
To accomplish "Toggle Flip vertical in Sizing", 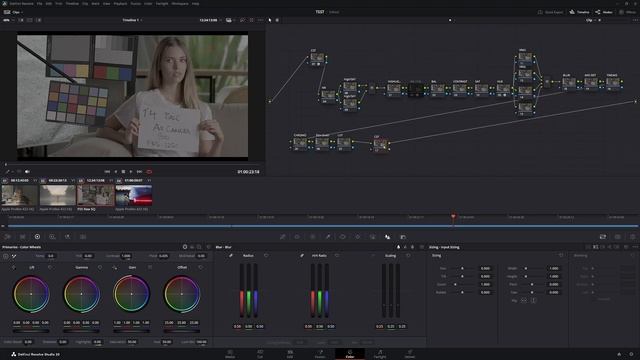I will tap(533, 300).
